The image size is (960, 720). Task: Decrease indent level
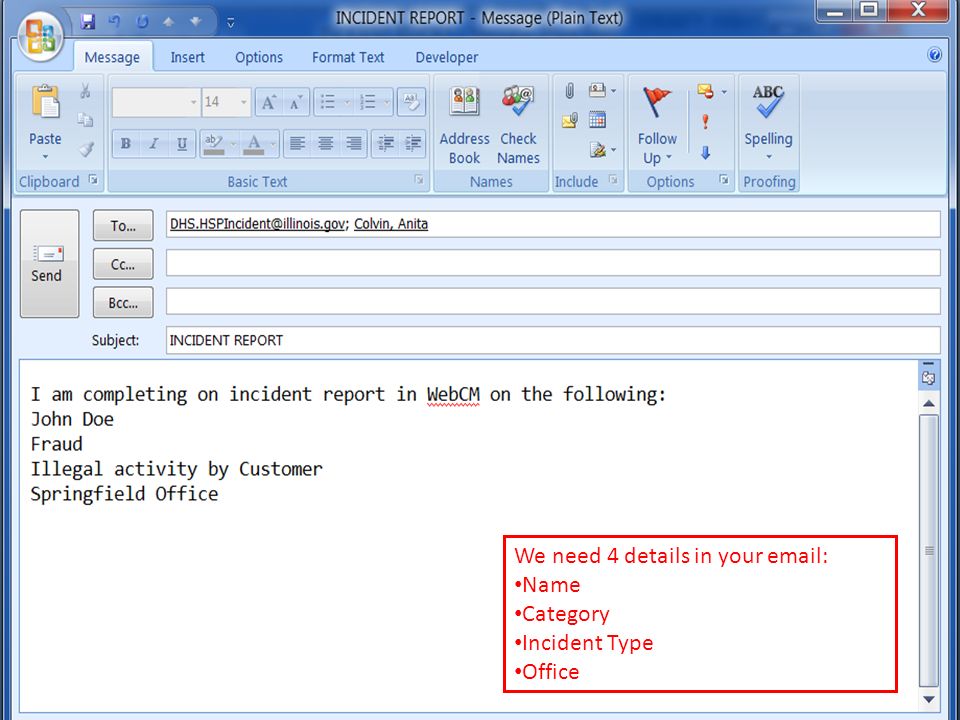click(385, 144)
